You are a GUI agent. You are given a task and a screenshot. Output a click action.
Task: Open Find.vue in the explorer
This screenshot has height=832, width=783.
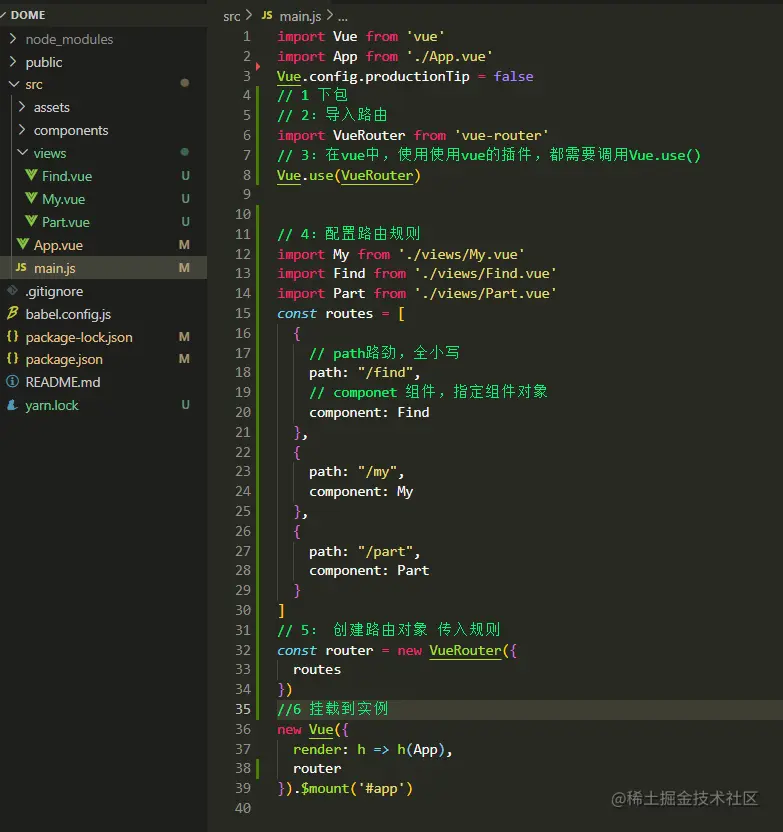[67, 176]
